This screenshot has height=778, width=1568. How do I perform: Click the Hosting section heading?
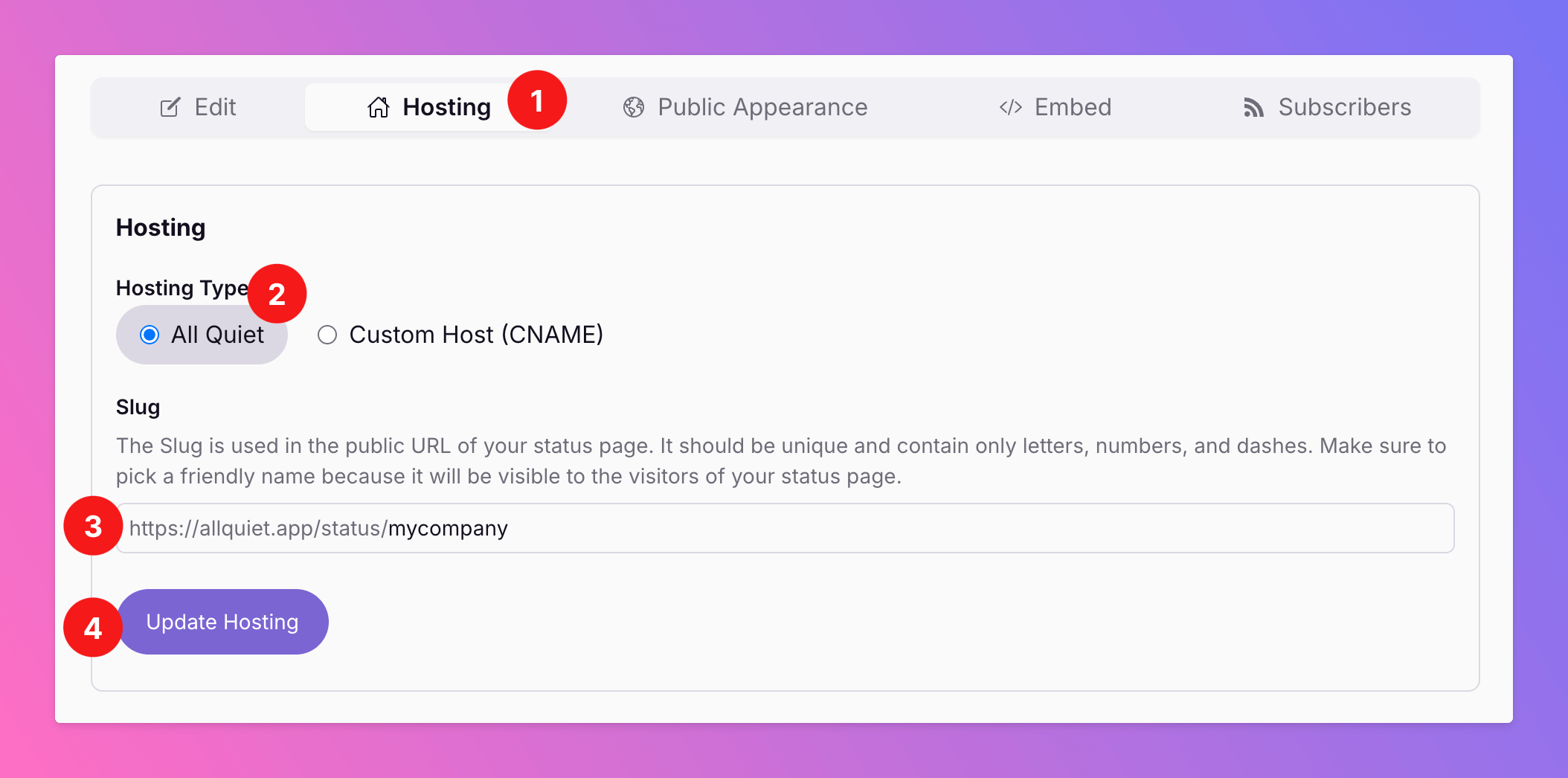161,228
